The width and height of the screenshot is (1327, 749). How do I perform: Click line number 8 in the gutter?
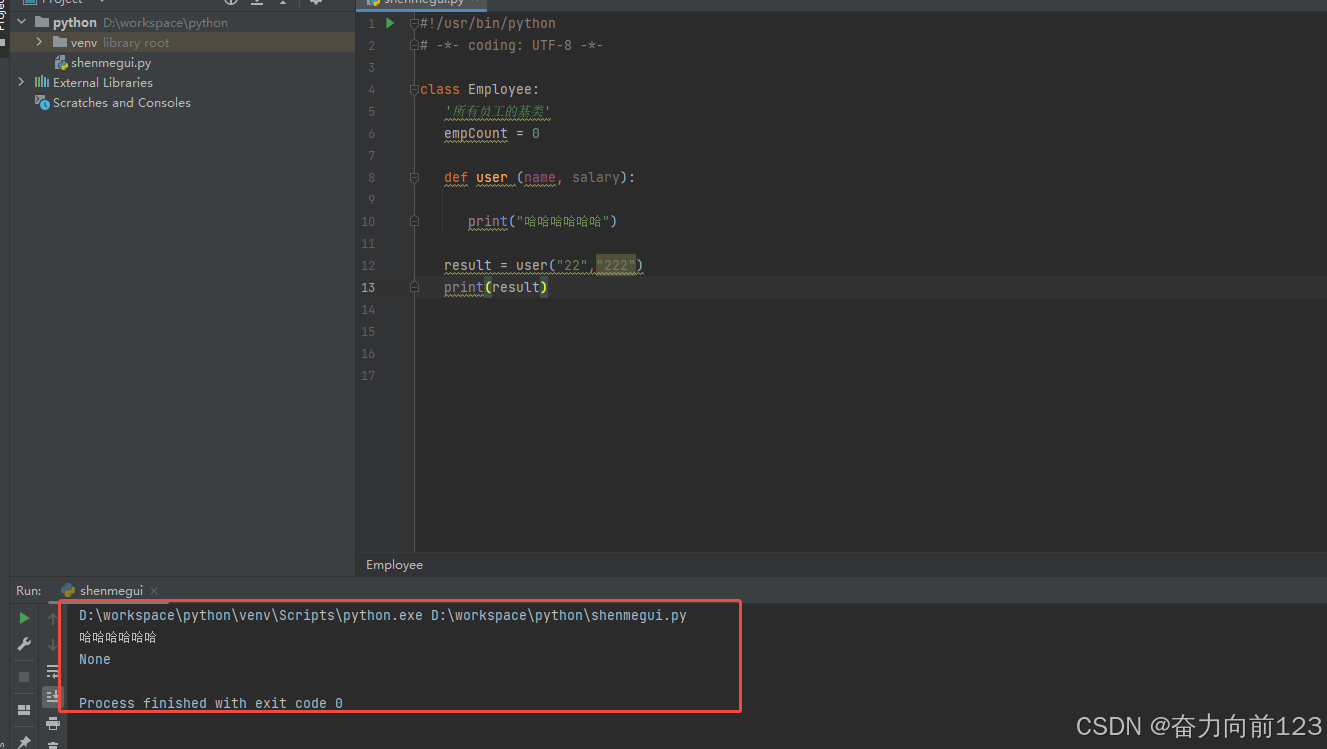[x=371, y=177]
